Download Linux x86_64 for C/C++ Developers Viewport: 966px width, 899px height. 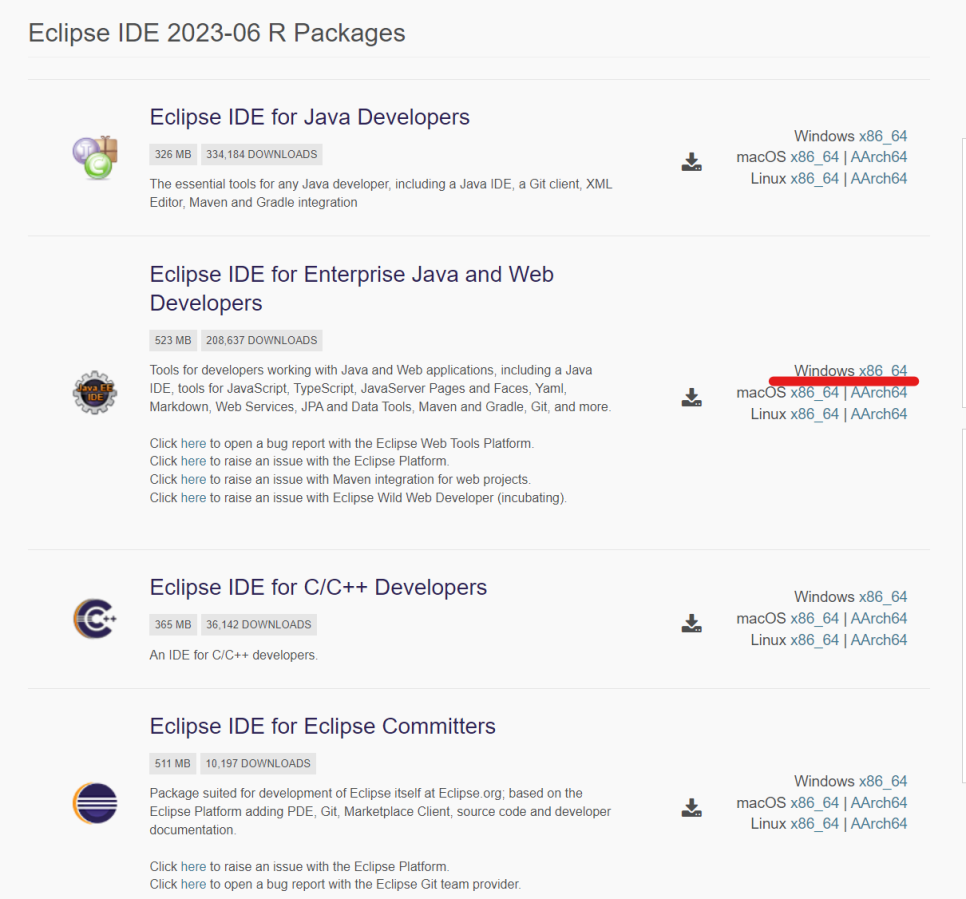click(x=814, y=640)
